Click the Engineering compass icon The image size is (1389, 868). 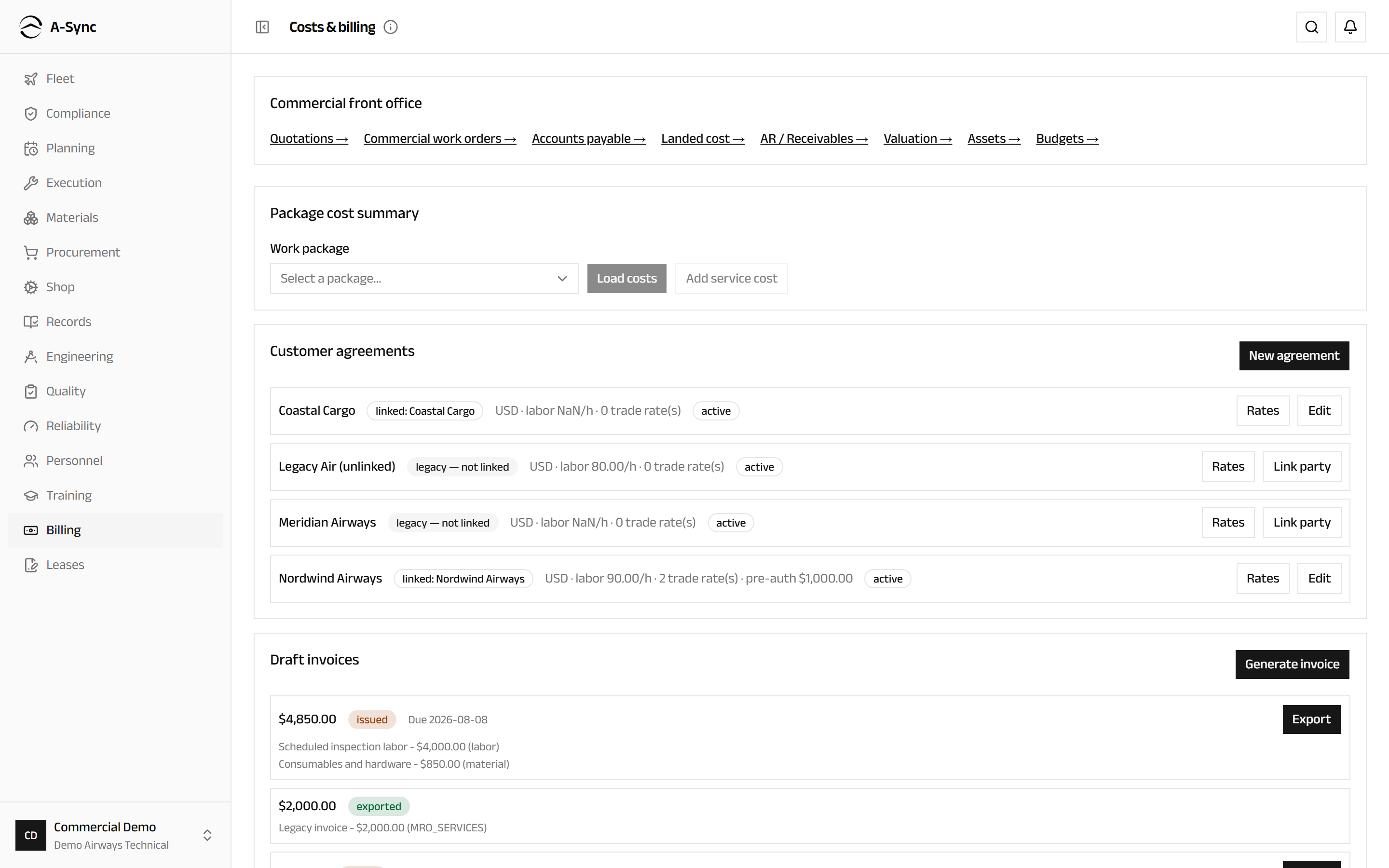[x=31, y=356]
